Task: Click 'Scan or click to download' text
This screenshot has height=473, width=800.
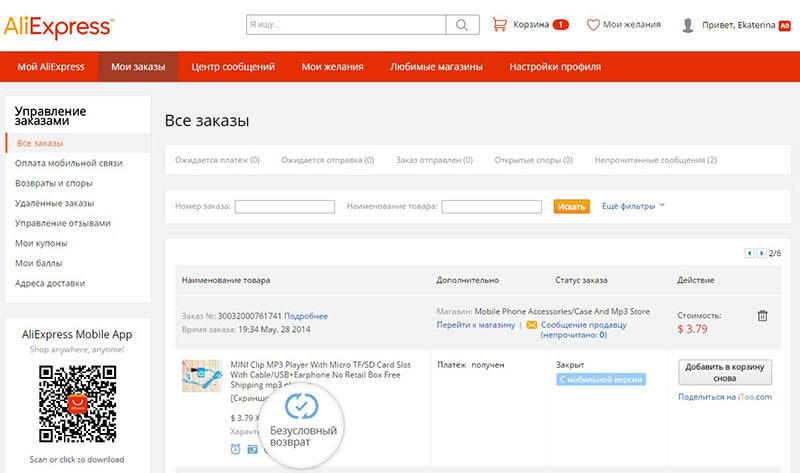Action: pyautogui.click(x=77, y=460)
